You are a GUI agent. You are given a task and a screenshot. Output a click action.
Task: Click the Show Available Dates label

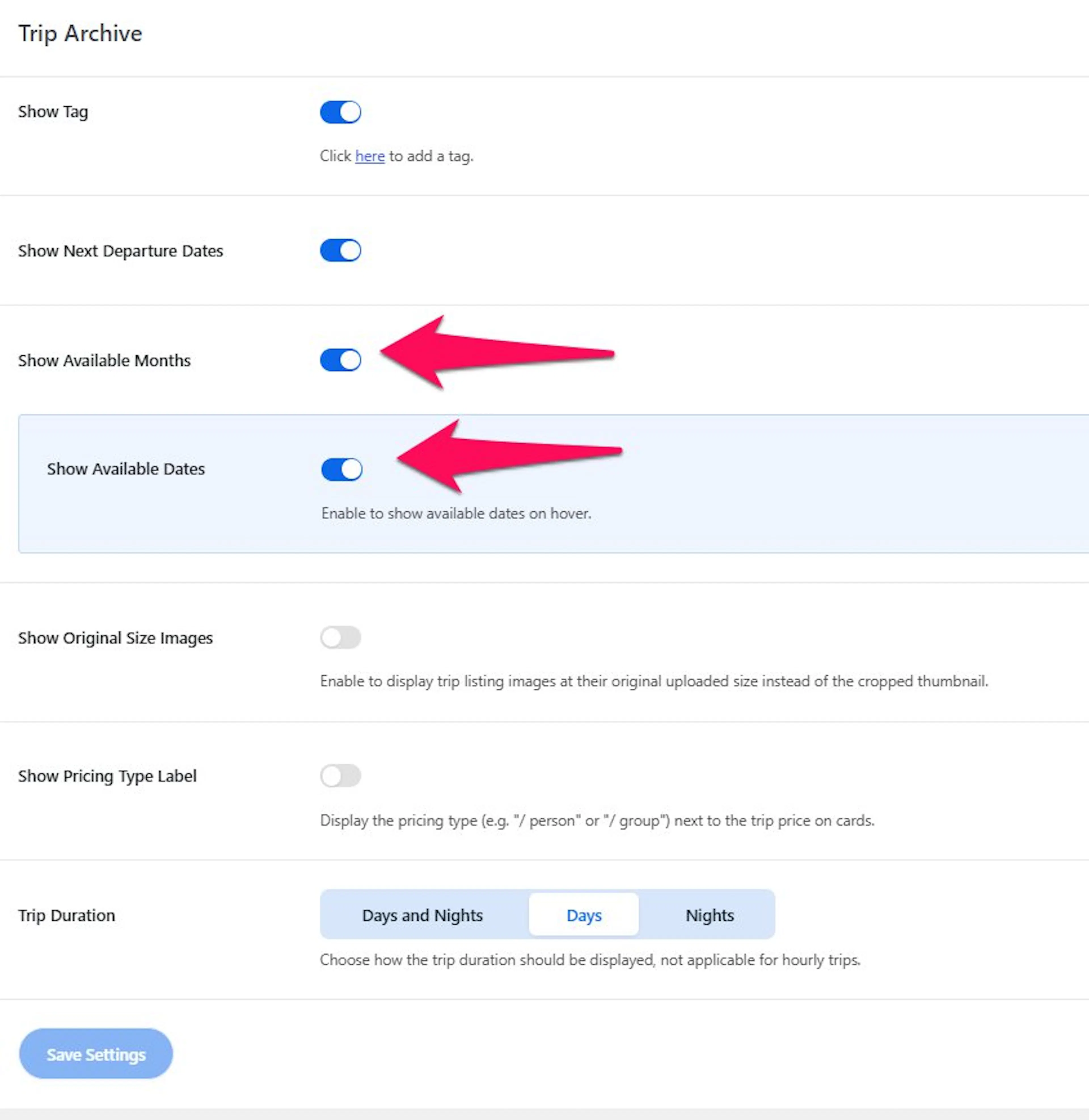point(126,469)
